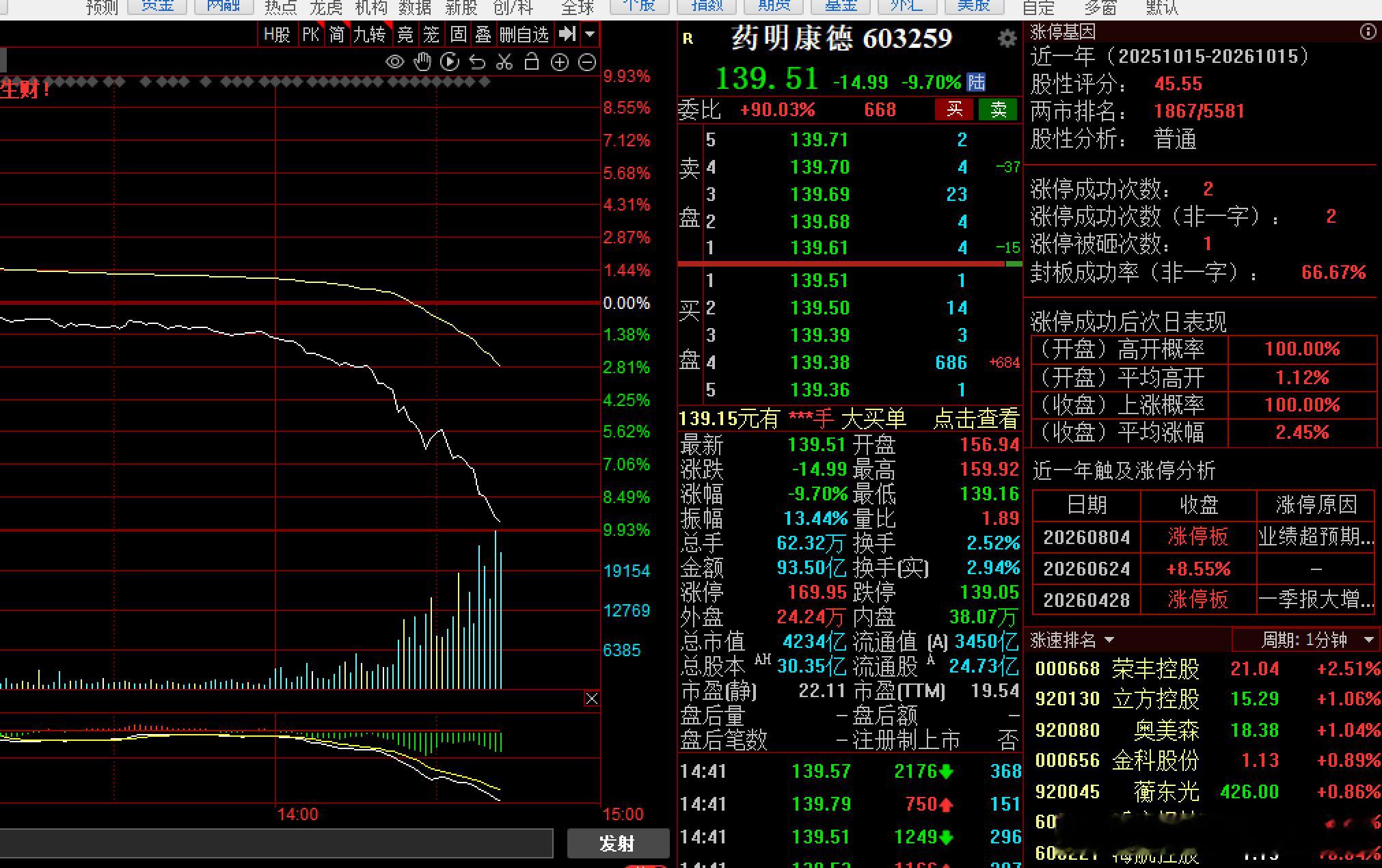Expand the chart toolbar dropdown arrow
The height and width of the screenshot is (868, 1382).
click(591, 33)
